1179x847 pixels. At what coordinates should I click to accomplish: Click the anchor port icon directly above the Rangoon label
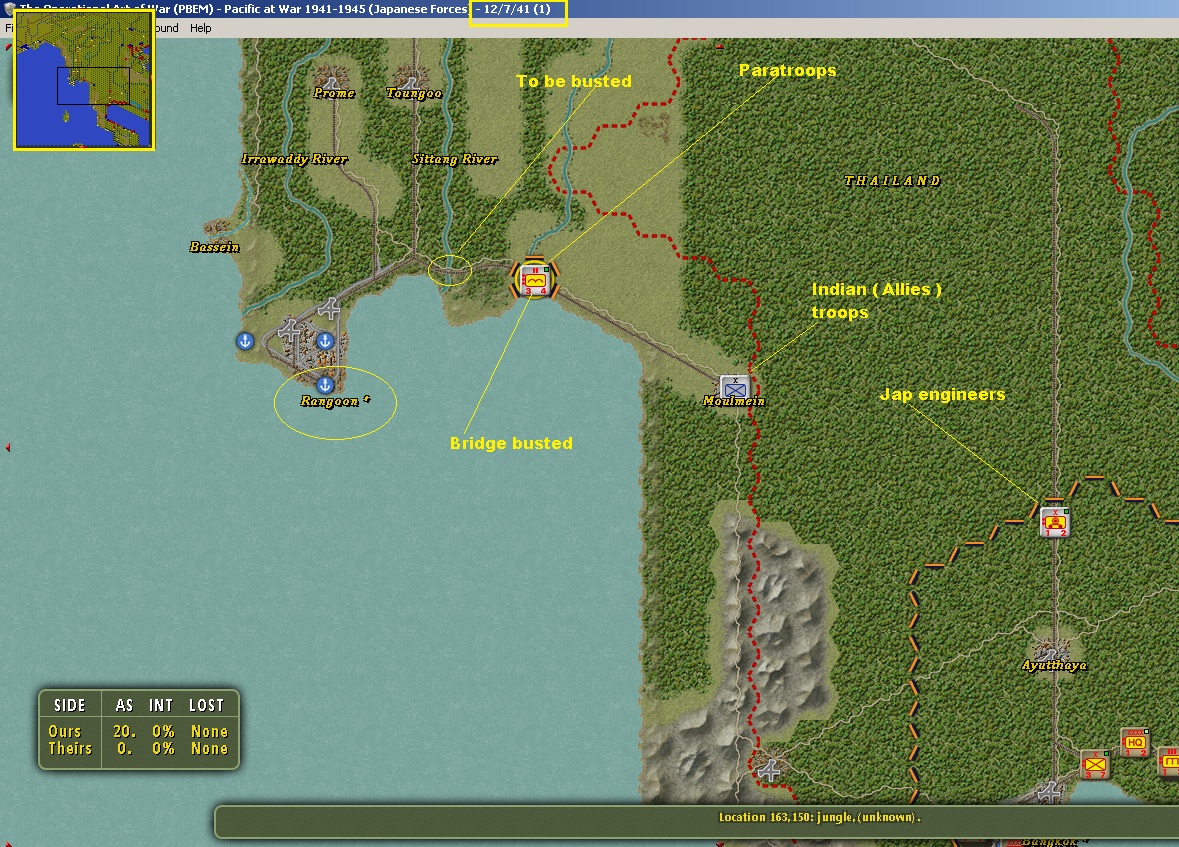(325, 384)
